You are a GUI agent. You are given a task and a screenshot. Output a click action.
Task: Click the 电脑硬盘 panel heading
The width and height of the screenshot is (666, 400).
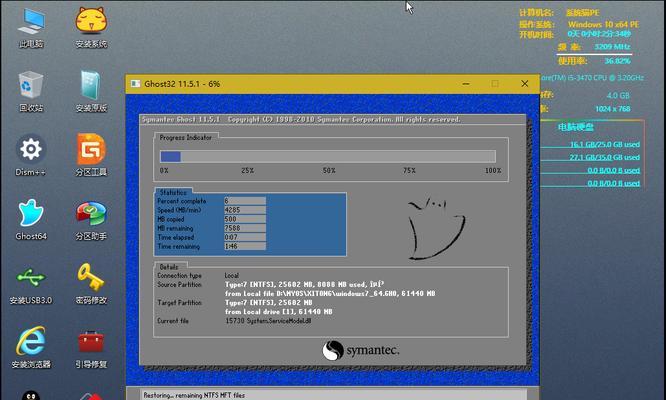click(576, 127)
